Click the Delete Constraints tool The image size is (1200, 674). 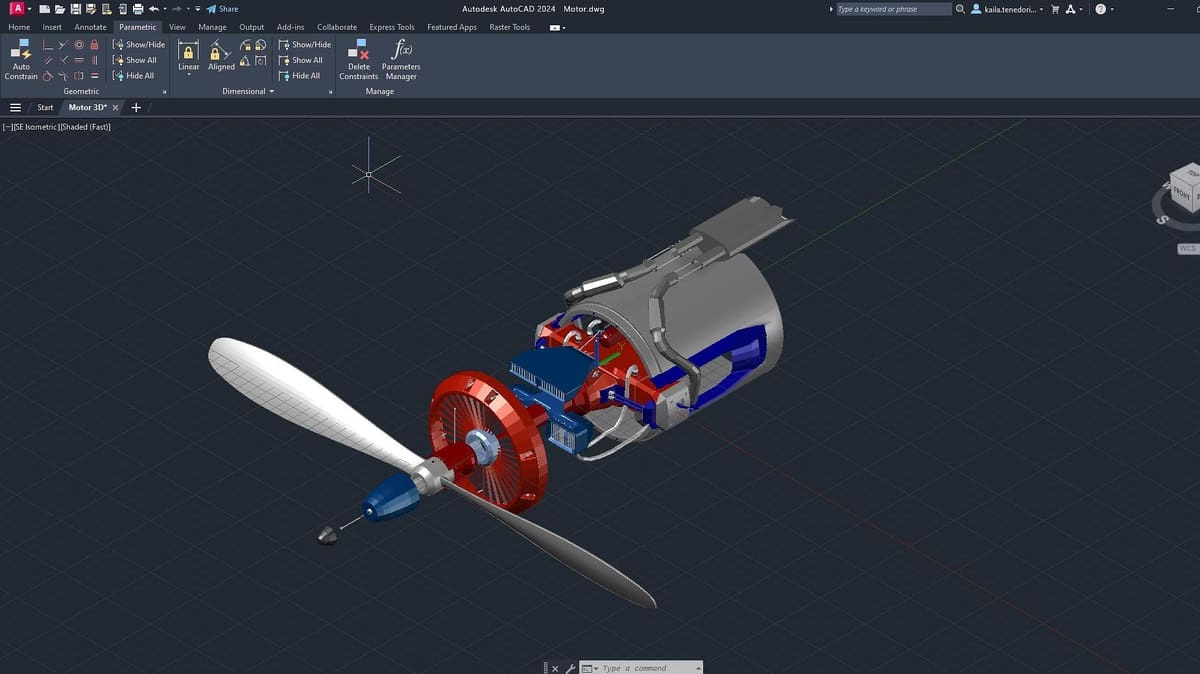(x=359, y=60)
